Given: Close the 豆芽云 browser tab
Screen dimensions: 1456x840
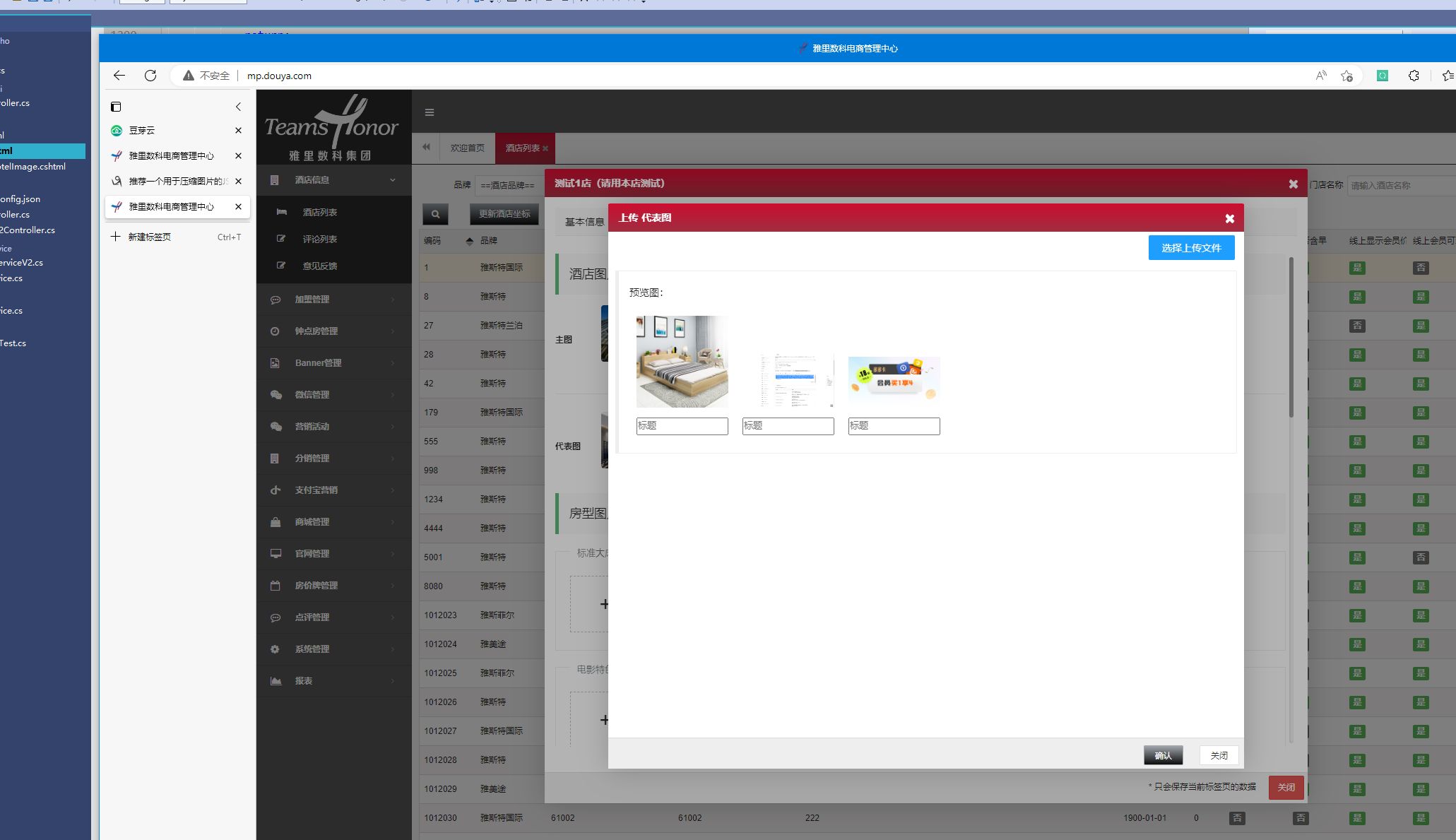Looking at the screenshot, I should point(238,131).
